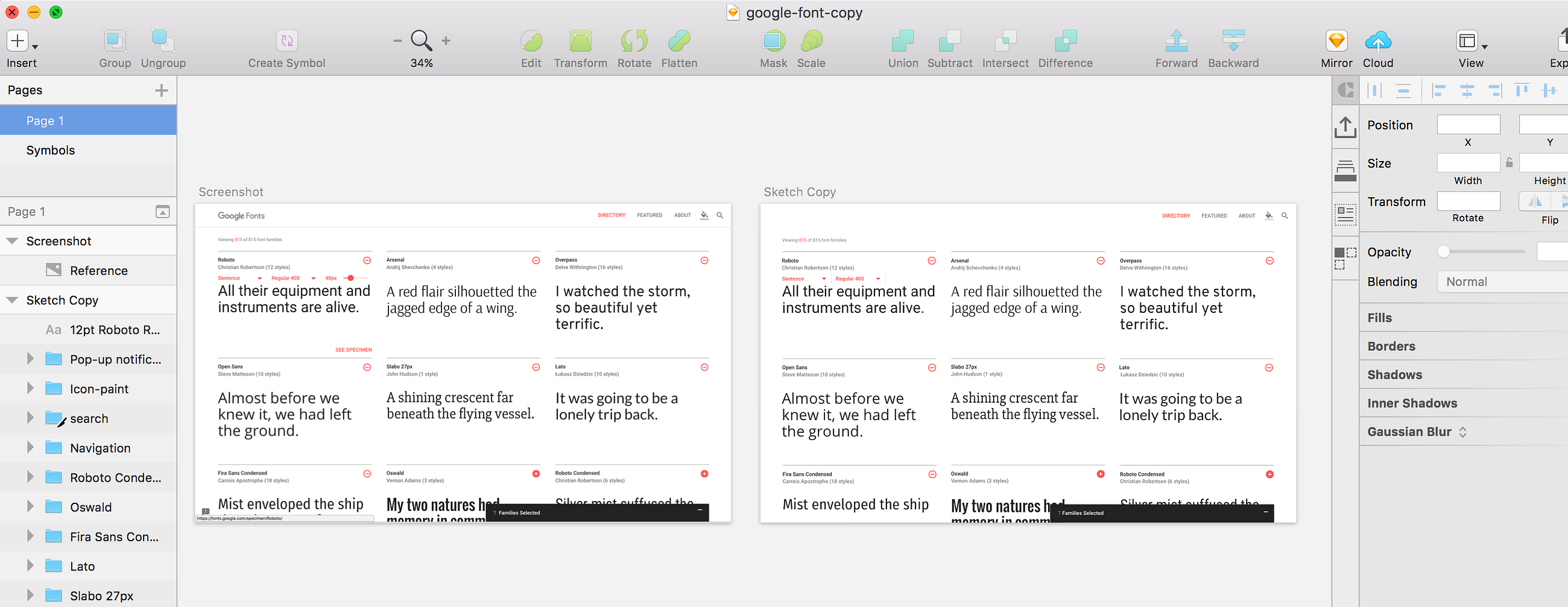Open the Gaussian Blur type dropdown

pos(1462,432)
